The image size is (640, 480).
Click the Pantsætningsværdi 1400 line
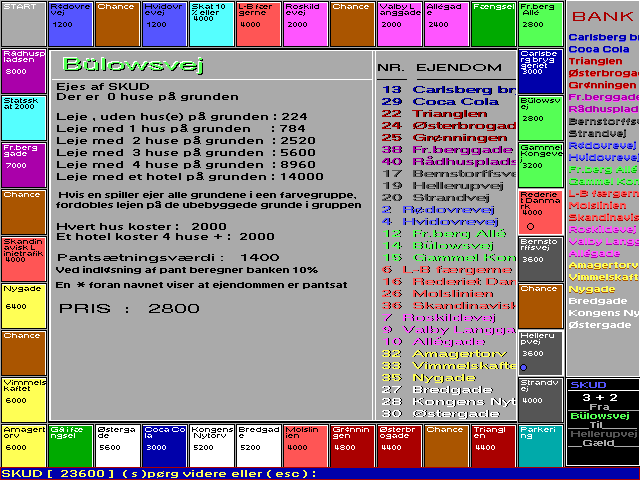[168, 258]
